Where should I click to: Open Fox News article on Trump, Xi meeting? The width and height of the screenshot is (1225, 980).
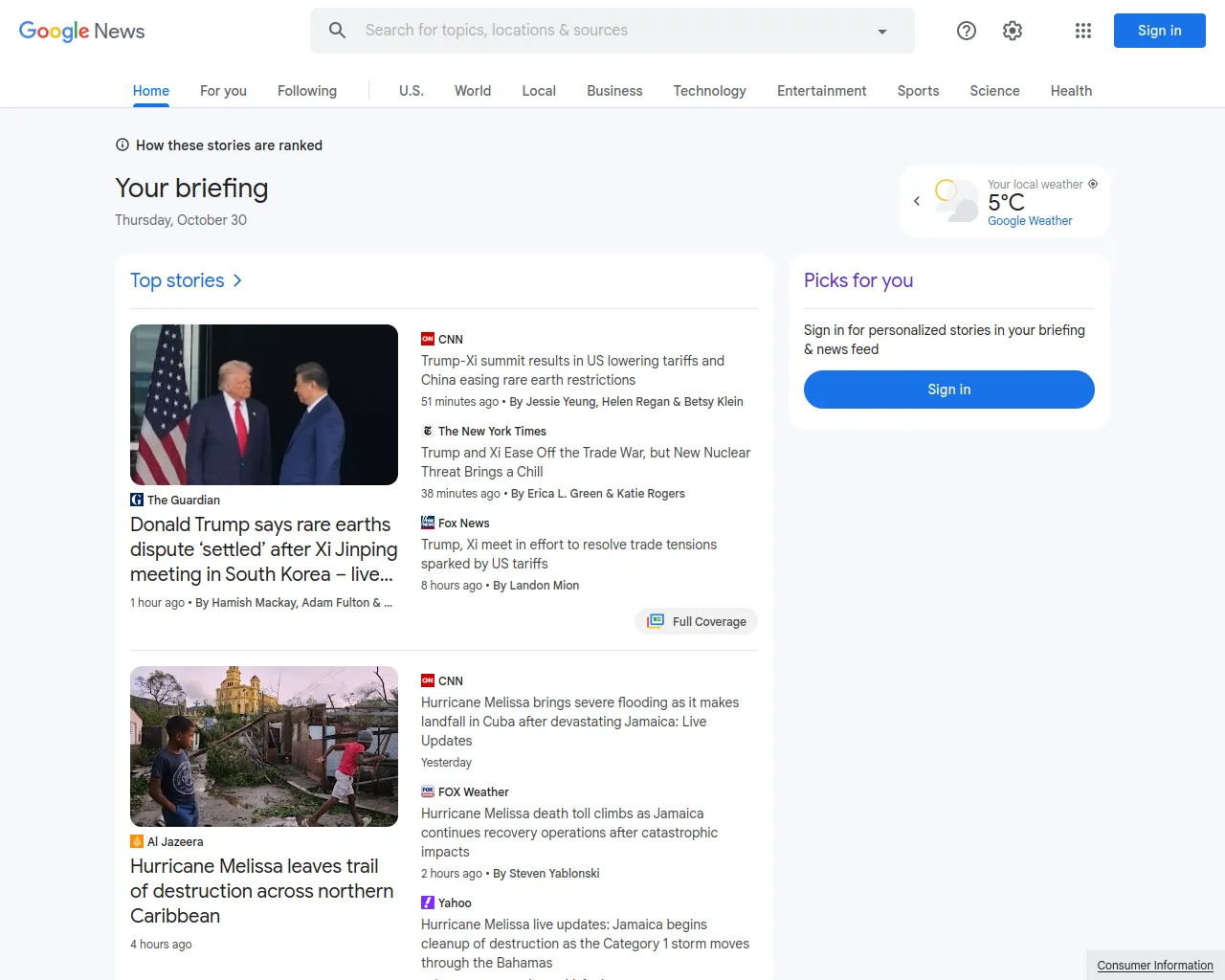point(568,554)
